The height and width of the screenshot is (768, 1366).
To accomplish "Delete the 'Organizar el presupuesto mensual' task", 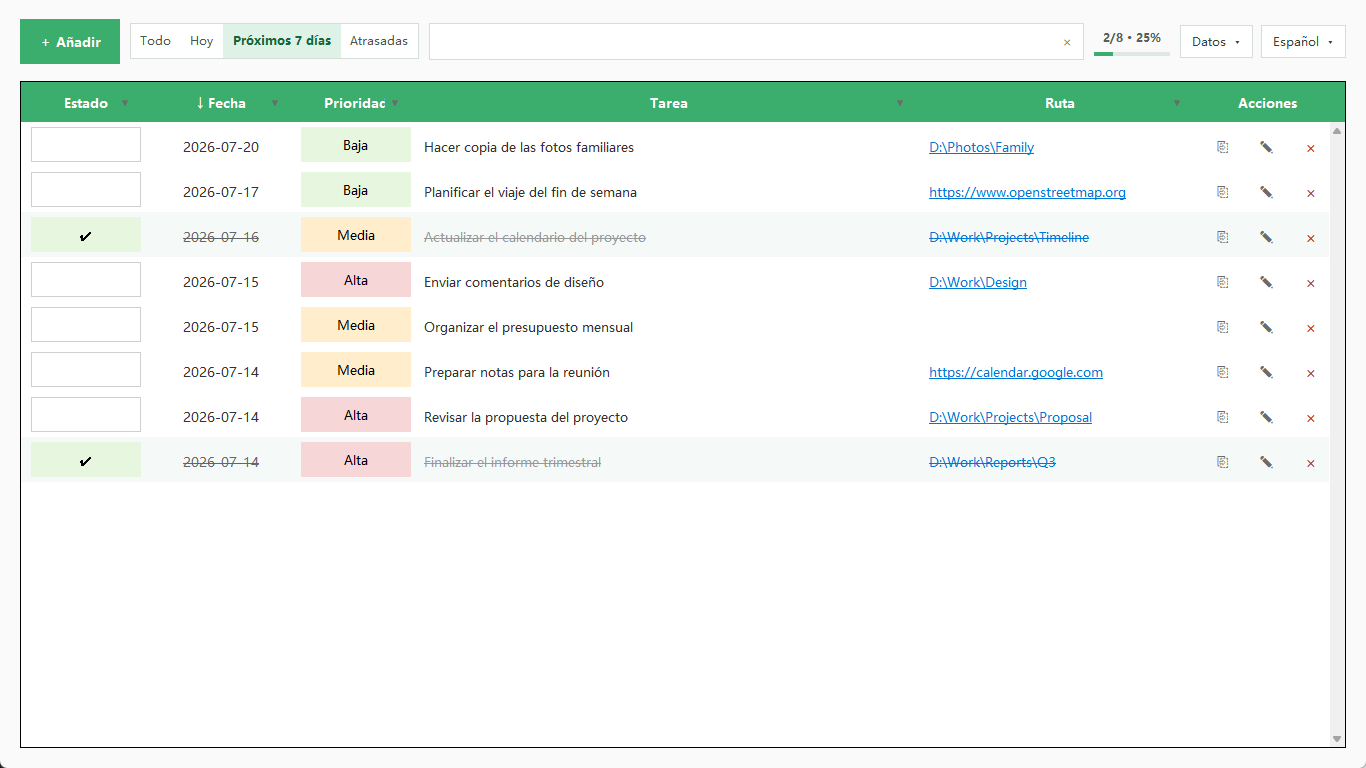I will click(1310, 328).
